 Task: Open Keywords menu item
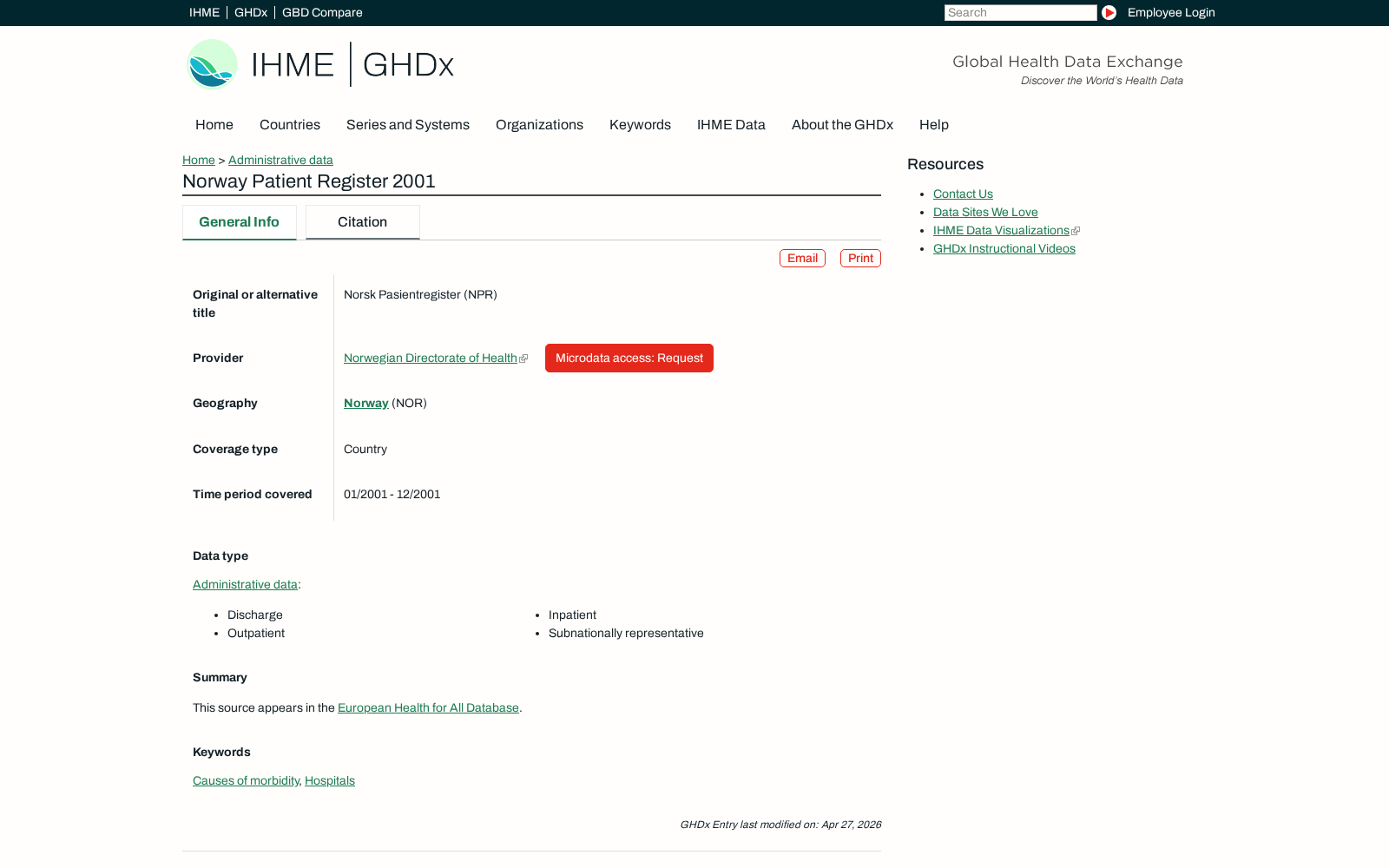pos(640,125)
